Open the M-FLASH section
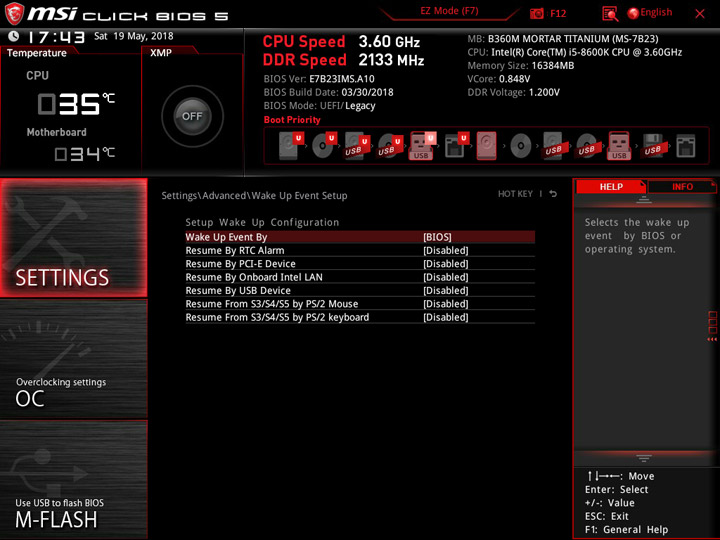Viewport: 720px width, 540px height. pos(73,479)
